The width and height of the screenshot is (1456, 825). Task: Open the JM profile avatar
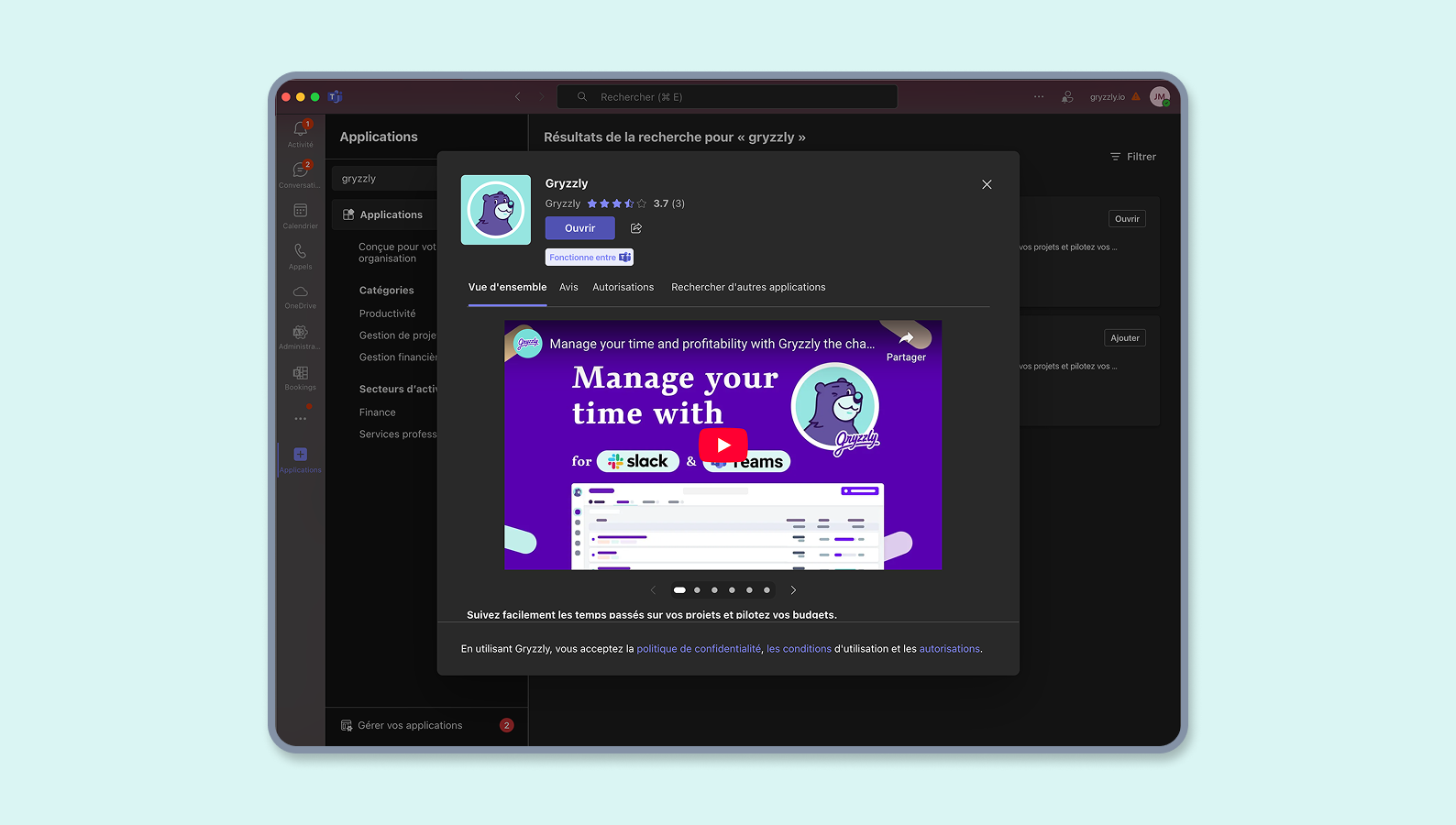1160,96
